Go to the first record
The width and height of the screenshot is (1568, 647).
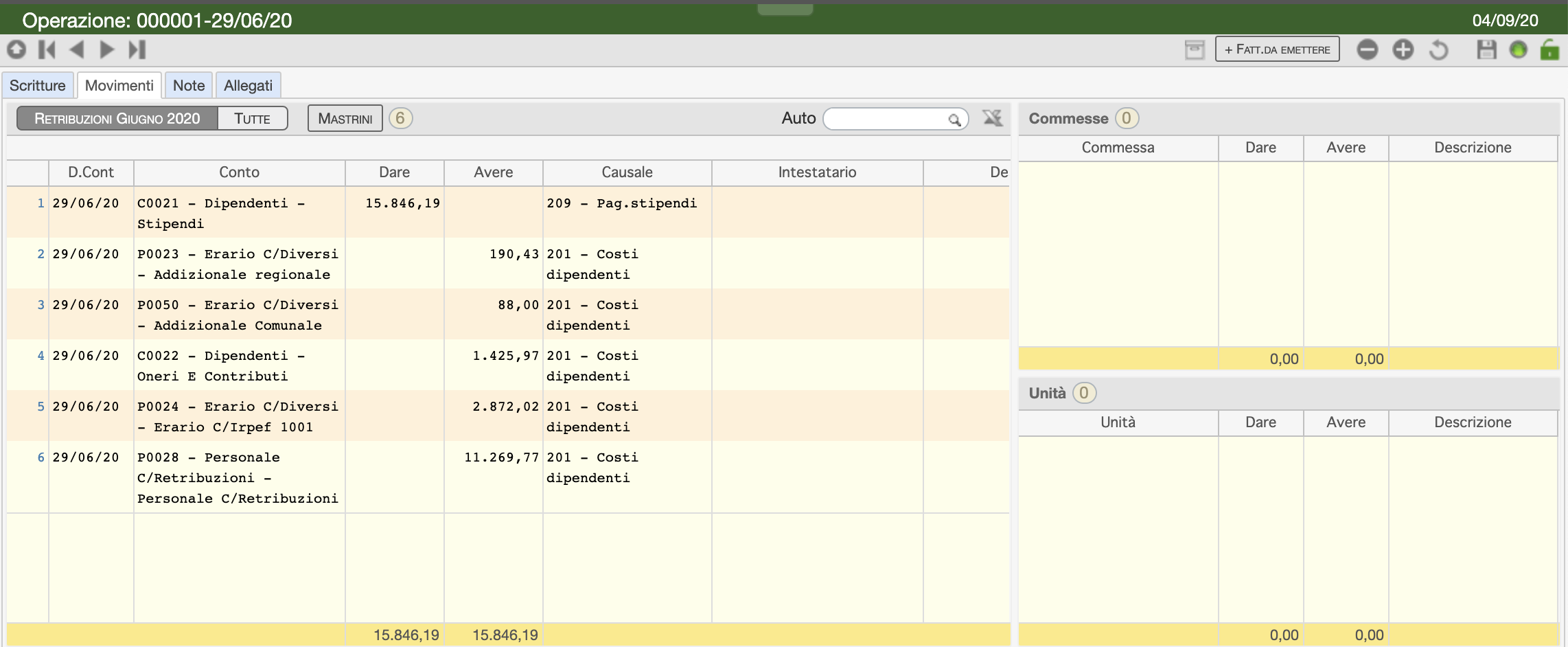[x=47, y=49]
